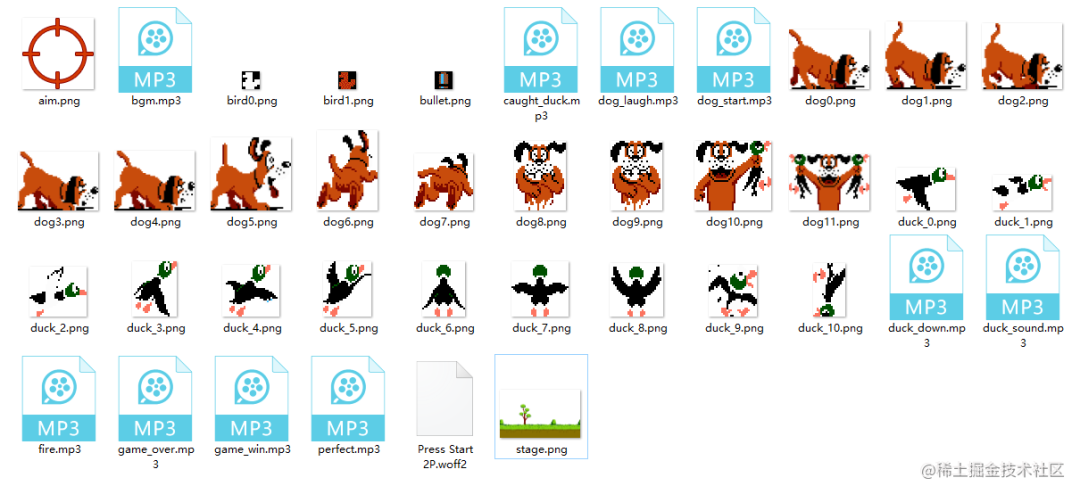The image size is (1080, 494).
Task: Click the file name text "aim.png"
Action: 59,101
